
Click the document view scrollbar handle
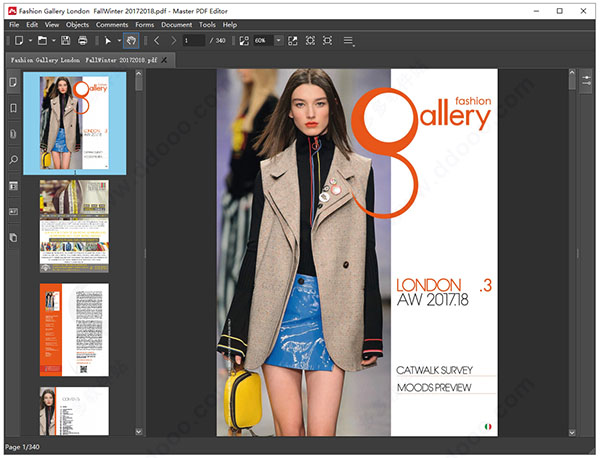(572, 83)
